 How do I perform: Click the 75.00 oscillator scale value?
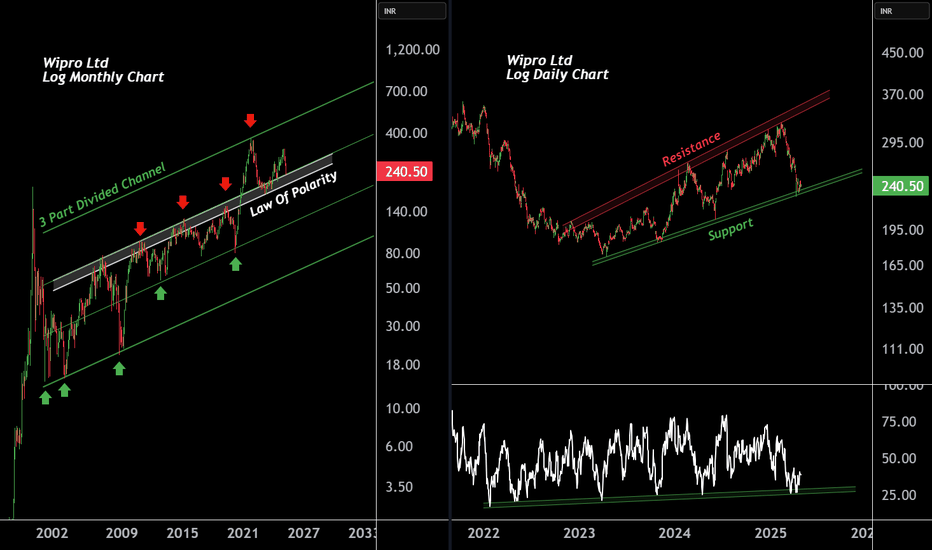pos(899,422)
